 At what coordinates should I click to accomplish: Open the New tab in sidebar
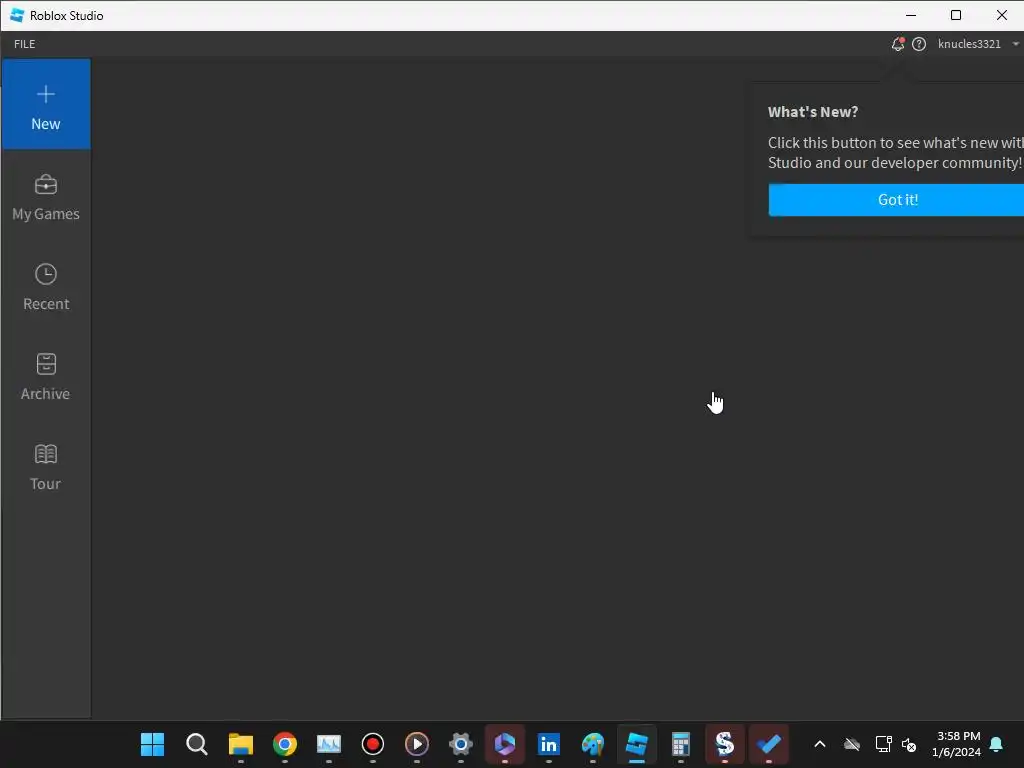[46, 104]
